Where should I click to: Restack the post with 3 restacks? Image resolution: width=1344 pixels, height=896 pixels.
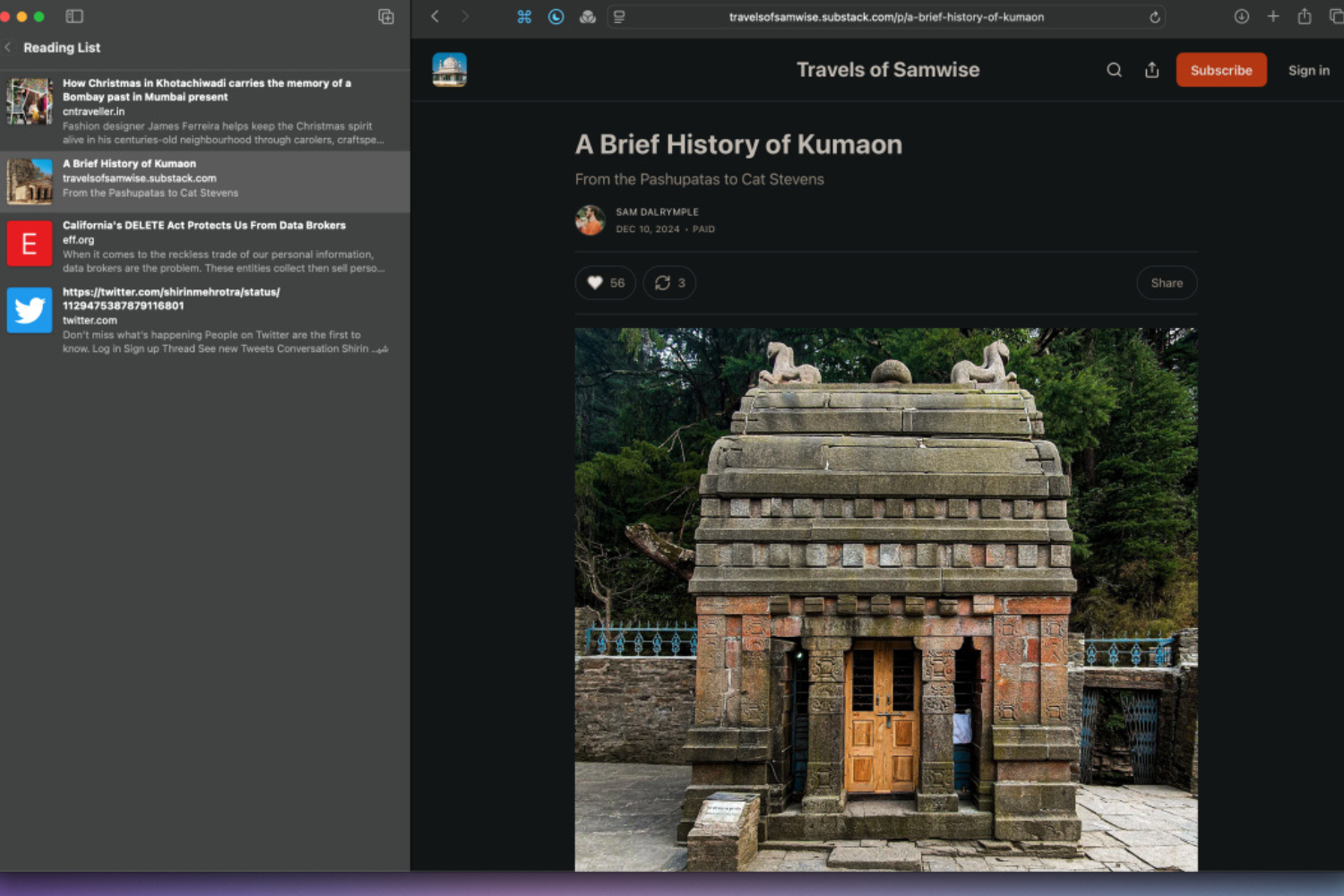(x=669, y=283)
